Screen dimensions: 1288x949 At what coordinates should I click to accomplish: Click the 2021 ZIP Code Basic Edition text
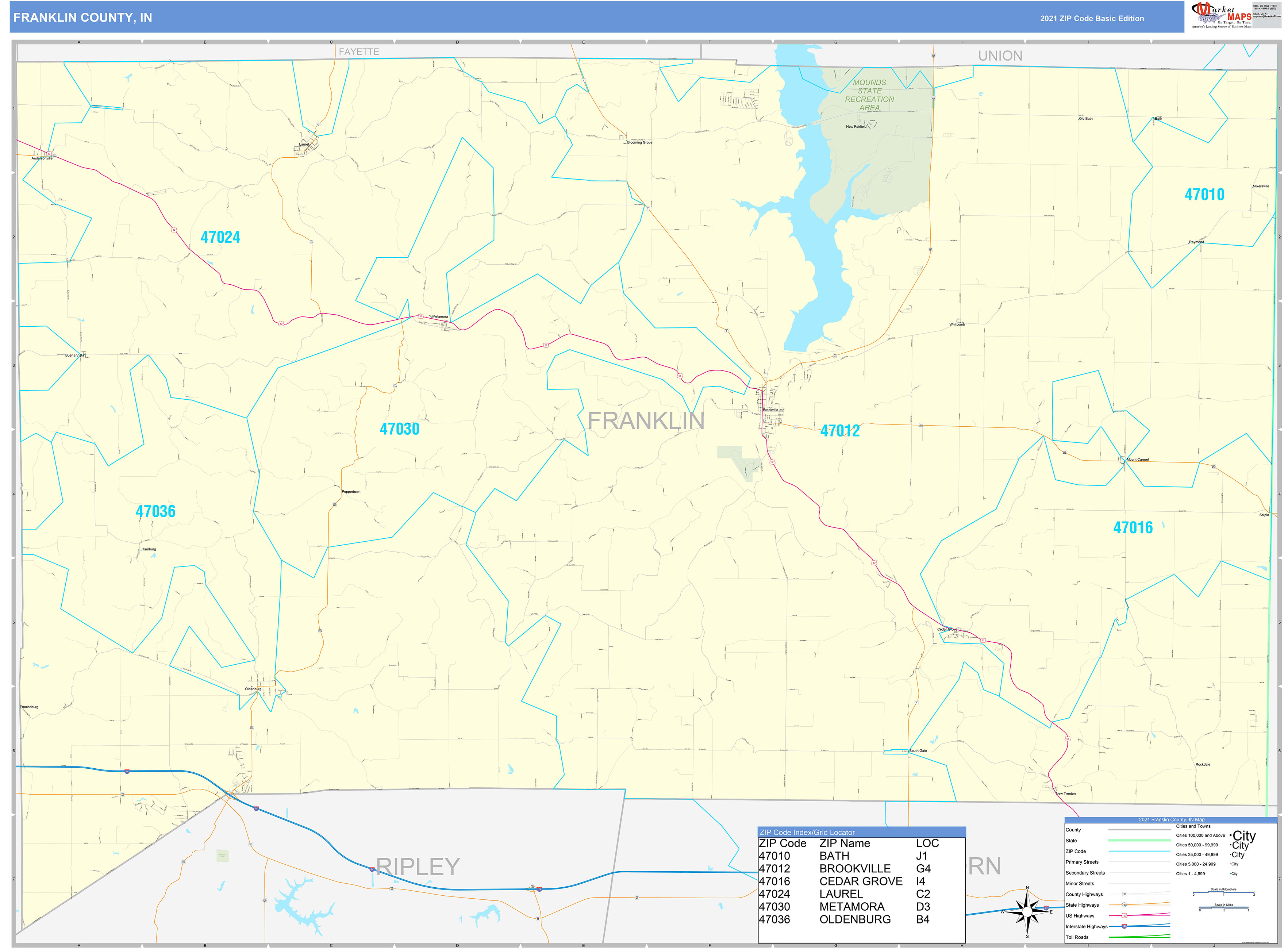pos(1092,18)
